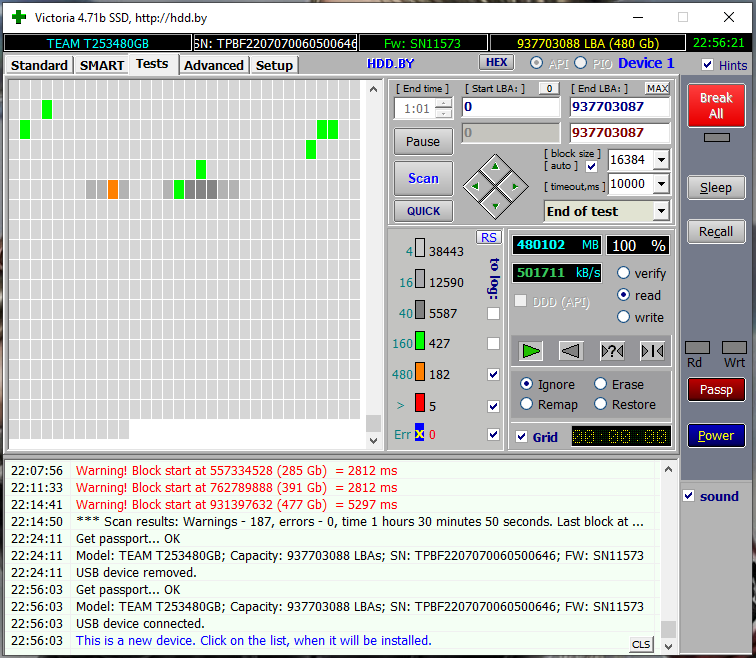Click the log panel scroll-down arrow

click(x=668, y=646)
